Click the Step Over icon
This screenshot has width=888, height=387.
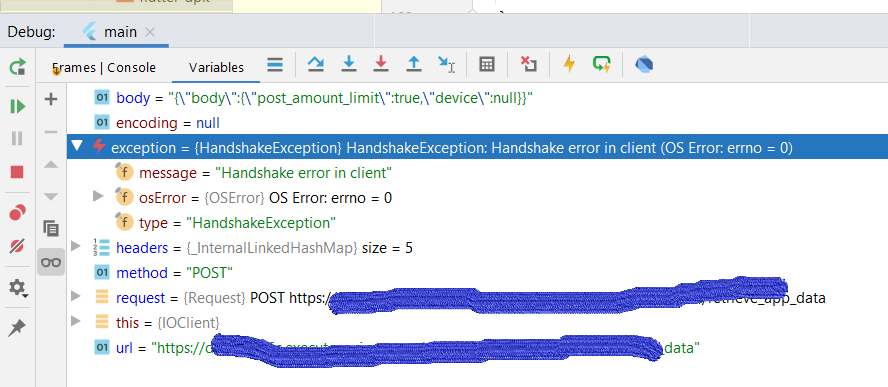[x=315, y=64]
